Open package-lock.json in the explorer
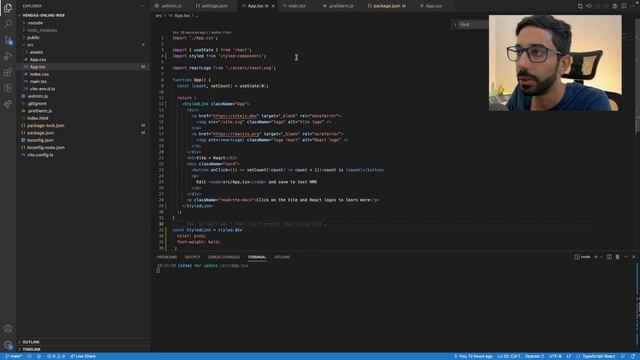The image size is (640, 360). [45, 126]
